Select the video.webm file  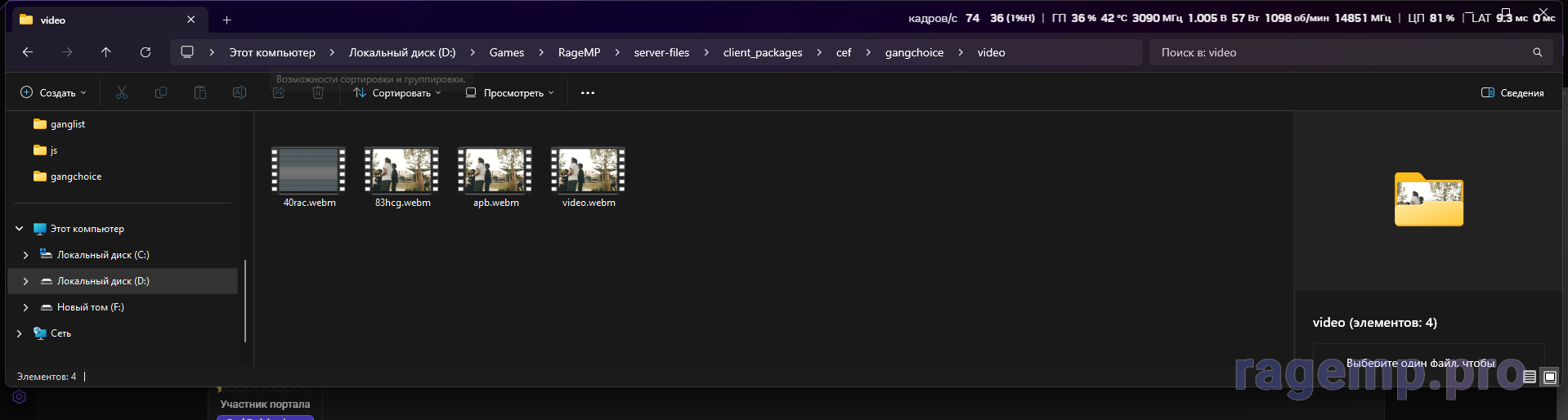point(589,177)
